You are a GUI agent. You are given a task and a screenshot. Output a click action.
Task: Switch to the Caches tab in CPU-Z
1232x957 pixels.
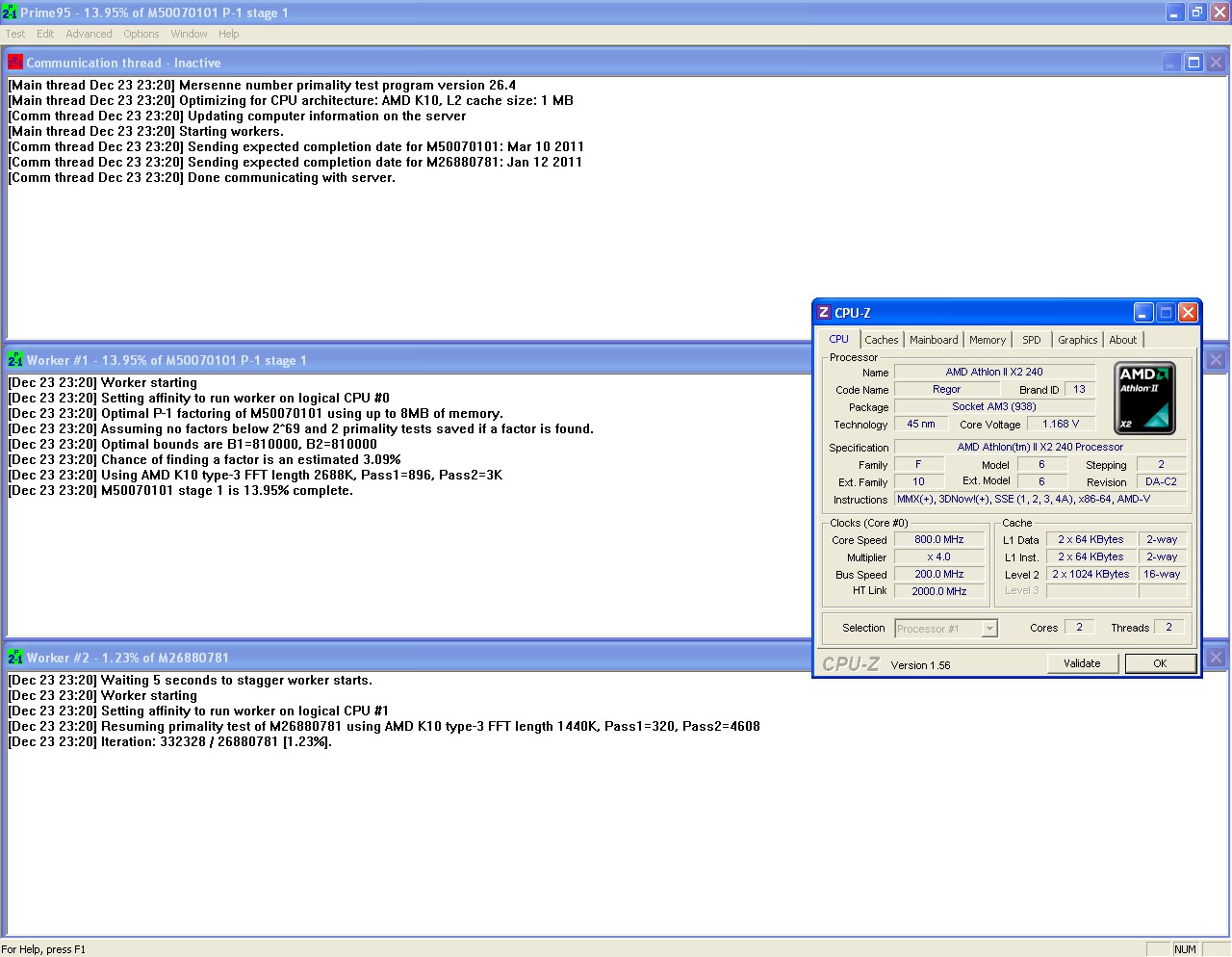pyautogui.click(x=881, y=340)
